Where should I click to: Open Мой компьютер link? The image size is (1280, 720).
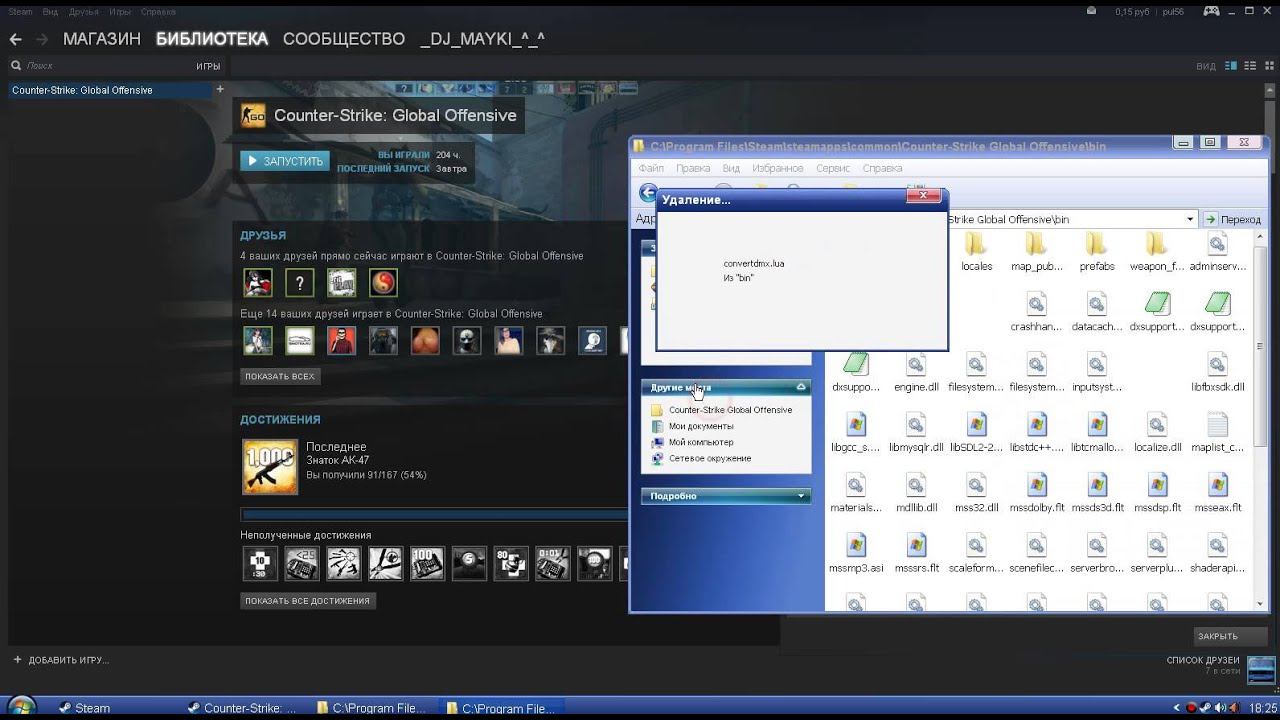pyautogui.click(x=701, y=442)
